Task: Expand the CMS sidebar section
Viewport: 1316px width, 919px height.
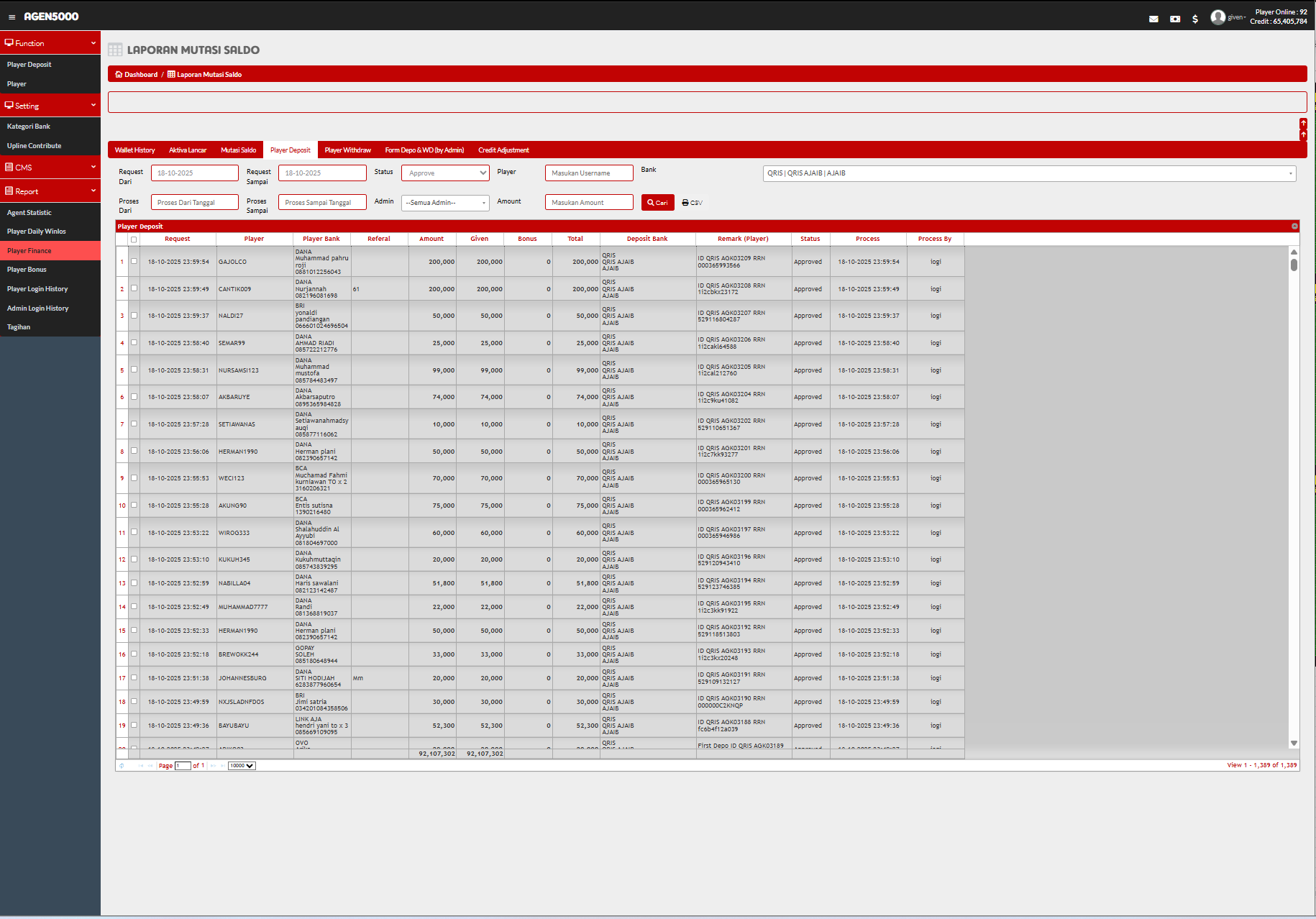Action: coord(50,168)
